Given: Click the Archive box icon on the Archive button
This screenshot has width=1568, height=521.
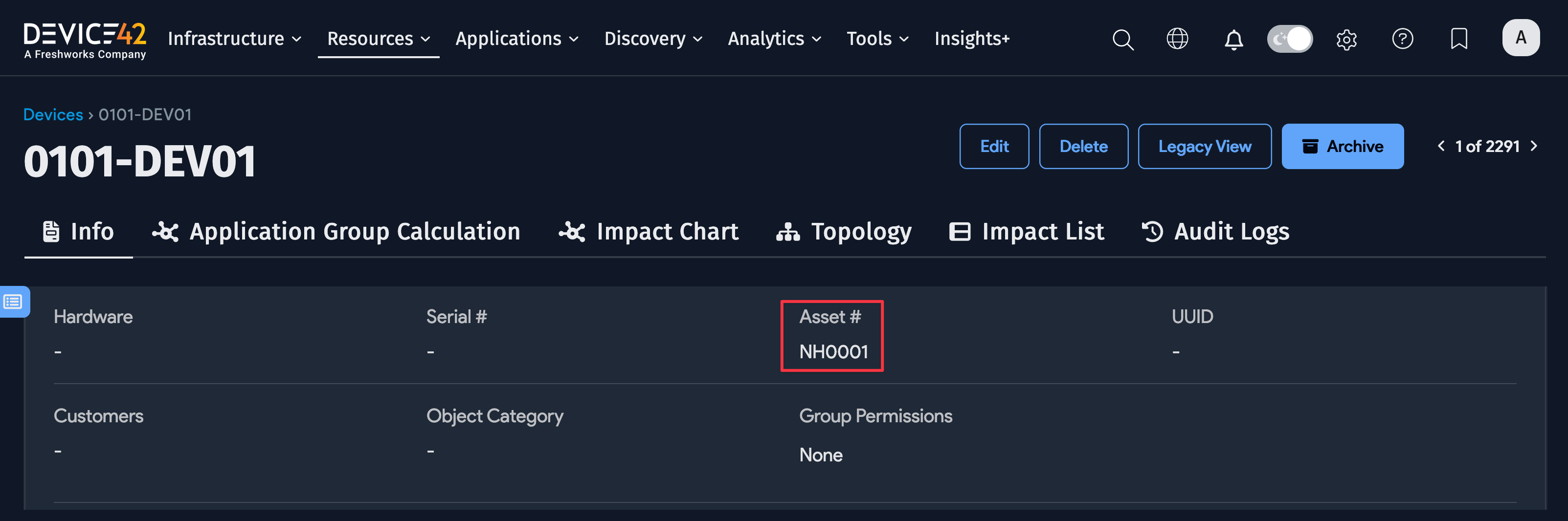Looking at the screenshot, I should coord(1310,146).
